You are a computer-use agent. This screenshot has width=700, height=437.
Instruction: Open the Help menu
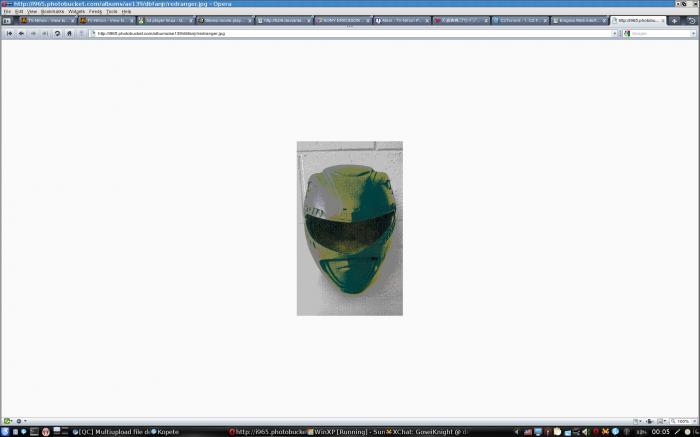click(x=126, y=12)
